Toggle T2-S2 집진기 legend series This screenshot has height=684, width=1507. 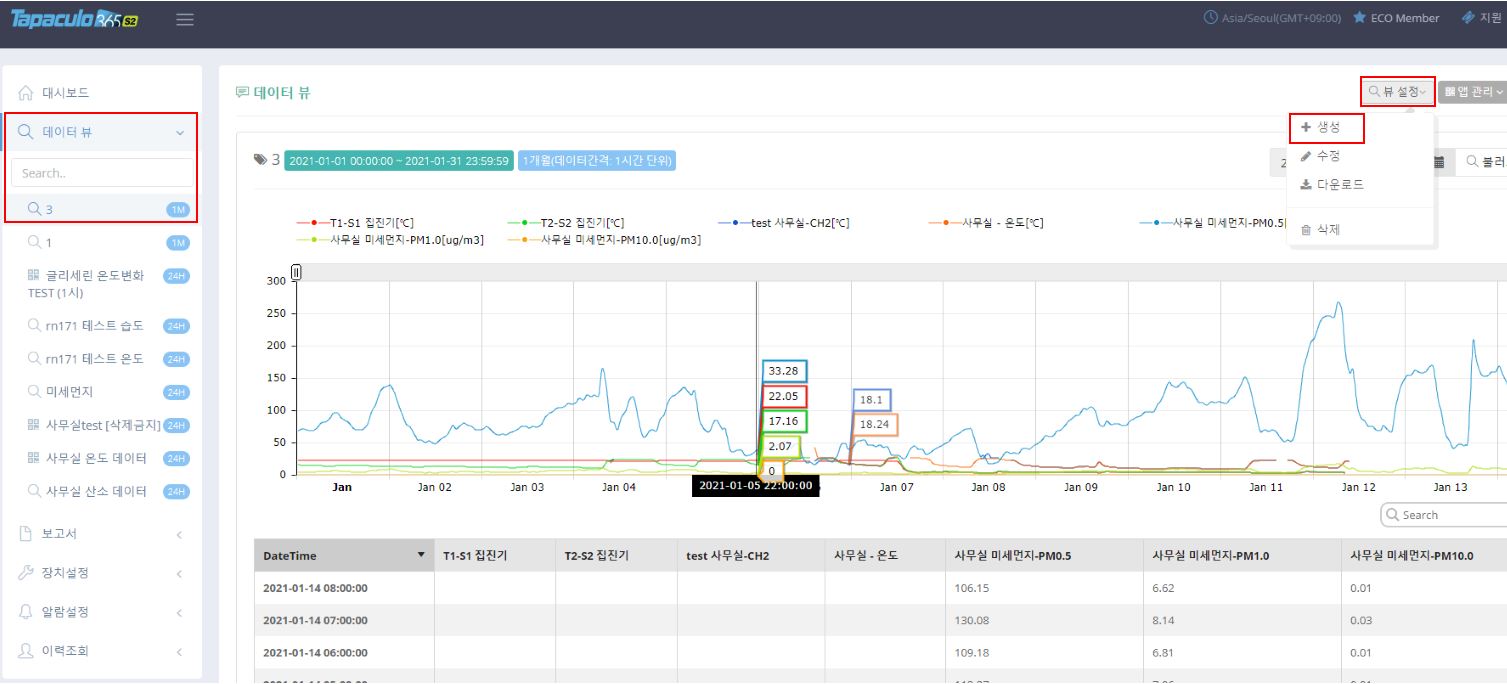[566, 223]
